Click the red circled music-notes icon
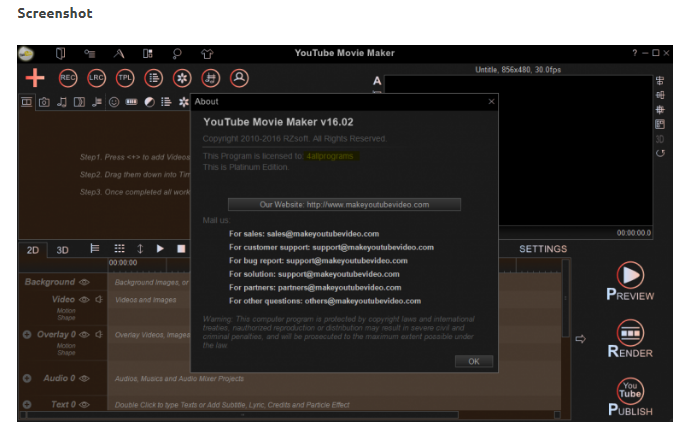Viewport: 683px width, 440px height. click(x=211, y=78)
